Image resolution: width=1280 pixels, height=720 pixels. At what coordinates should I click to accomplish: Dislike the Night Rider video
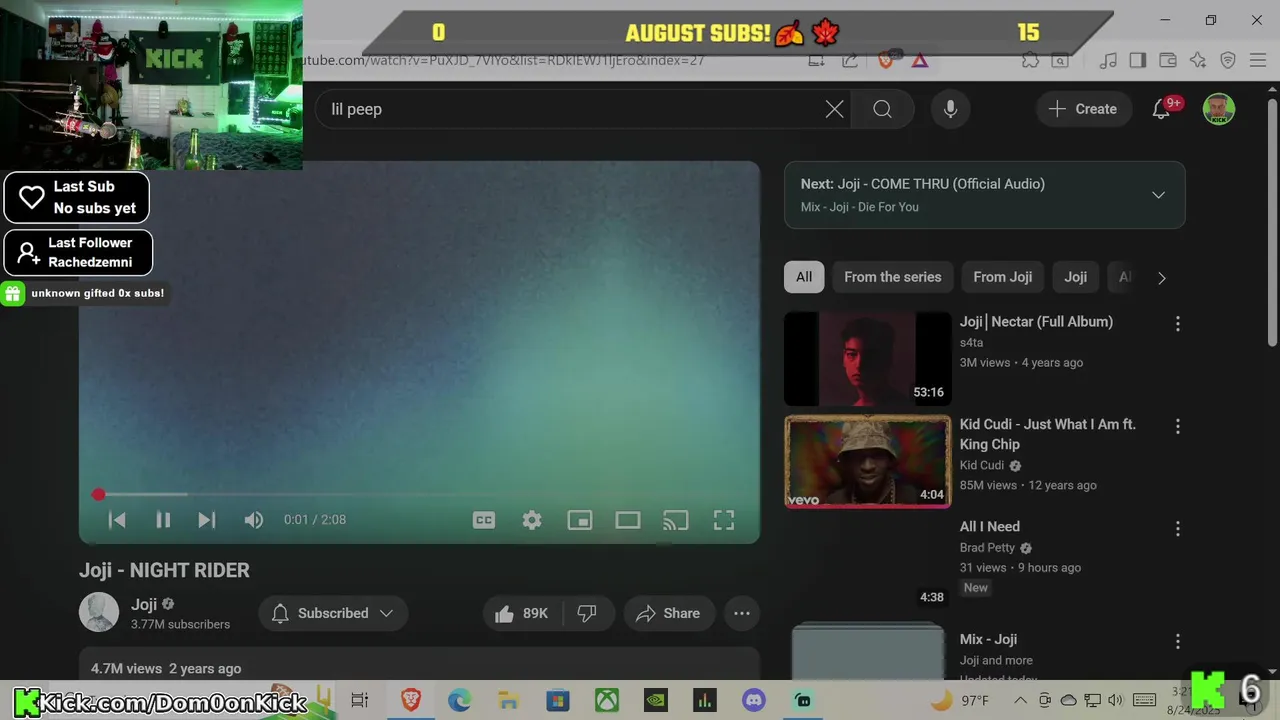click(x=588, y=613)
